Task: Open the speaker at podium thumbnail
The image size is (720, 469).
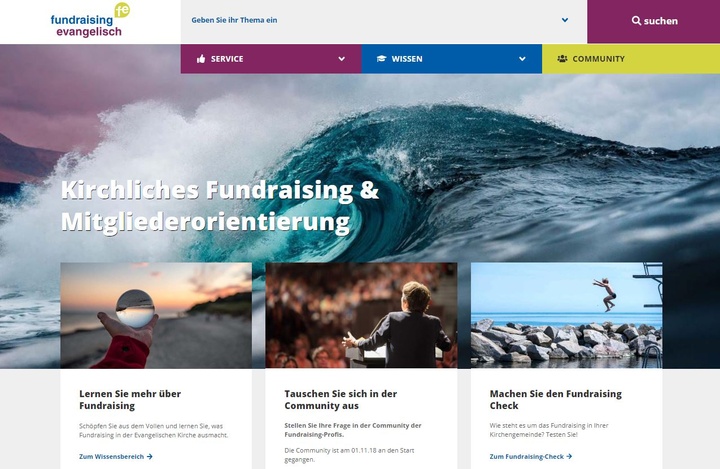Action: click(x=361, y=315)
